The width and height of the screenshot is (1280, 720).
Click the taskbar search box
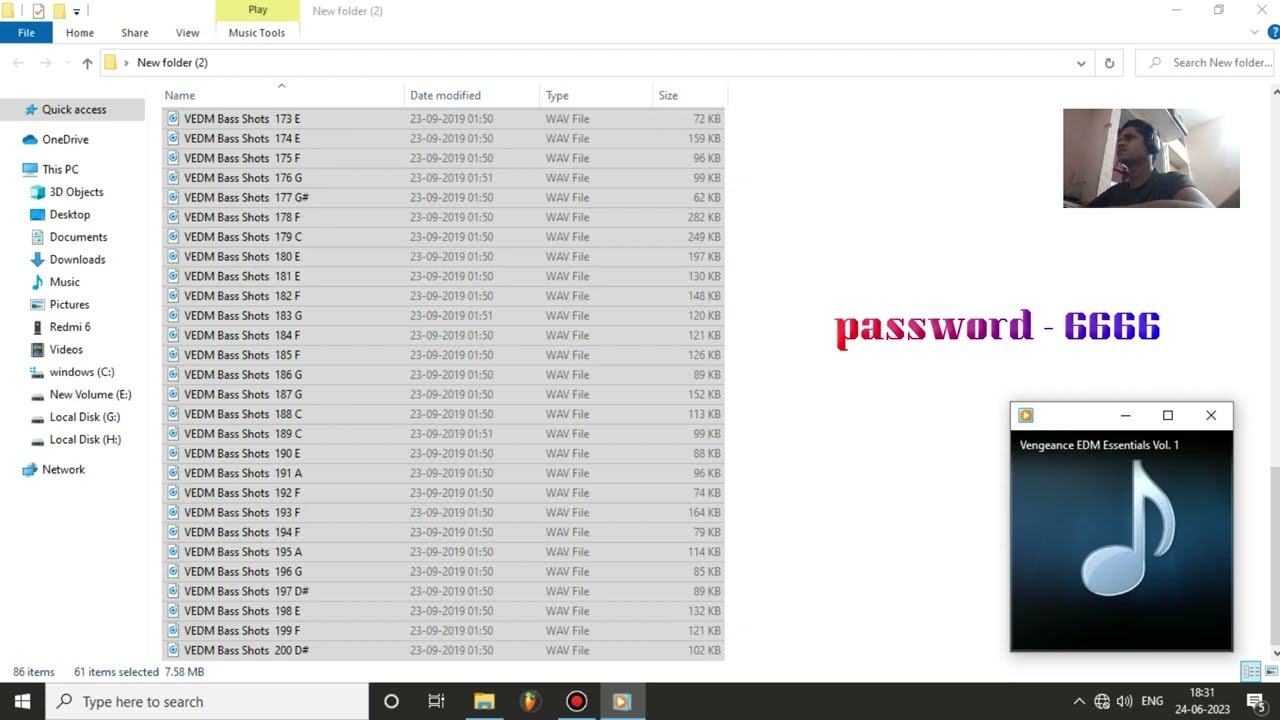point(207,701)
